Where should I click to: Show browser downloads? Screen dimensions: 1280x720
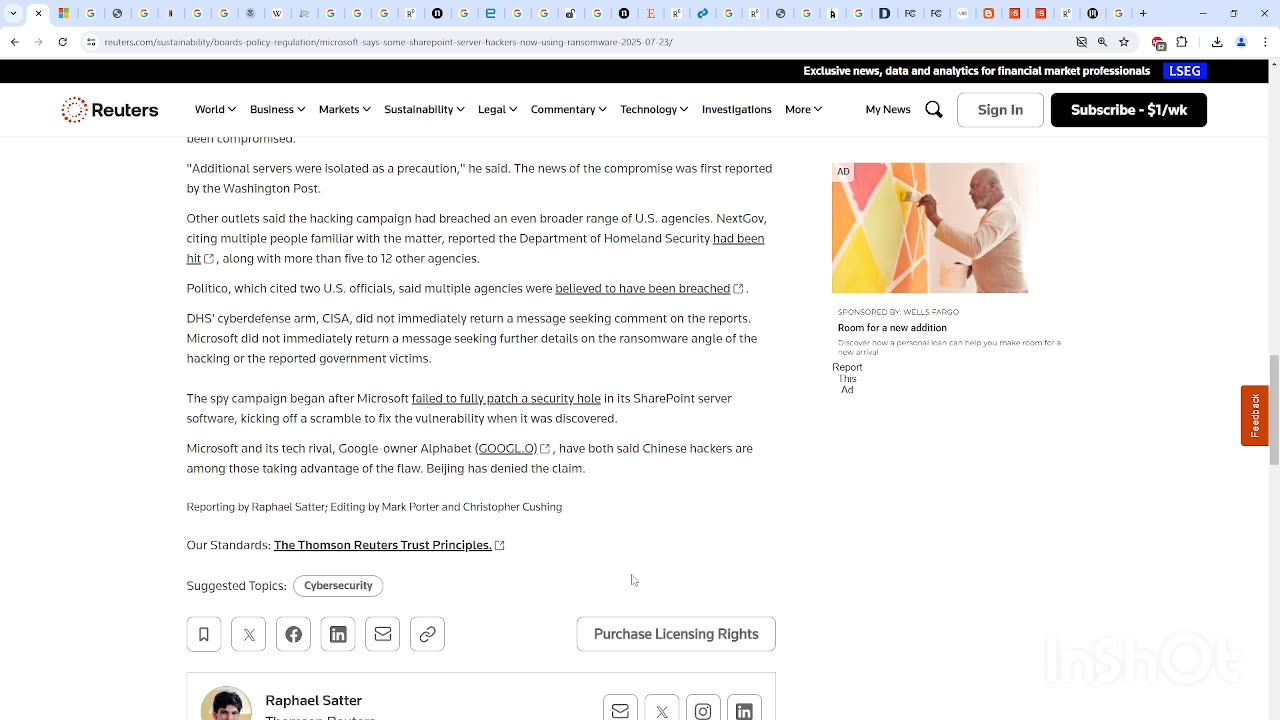(1217, 42)
